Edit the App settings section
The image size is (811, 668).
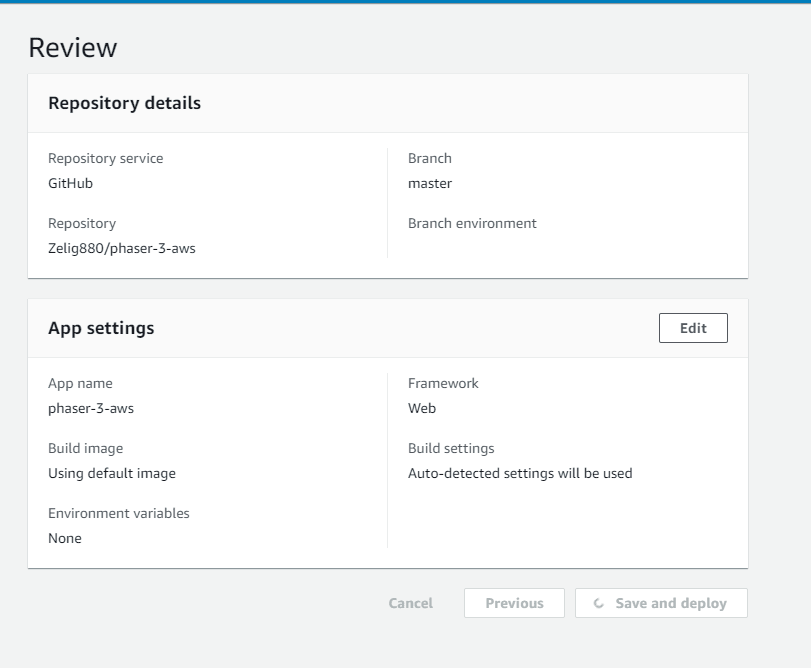pyautogui.click(x=693, y=328)
